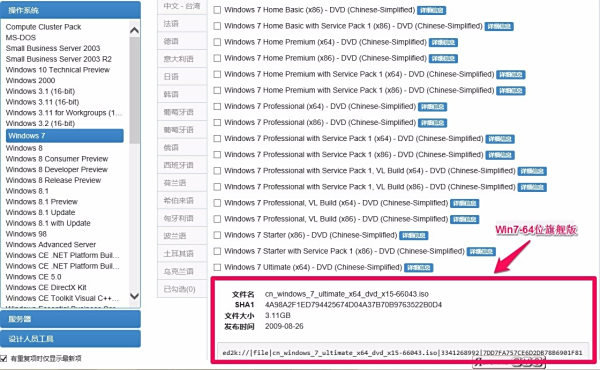Show details for Professional VL Build (x64)
Viewport: 600px width, 370px height.
point(465,203)
